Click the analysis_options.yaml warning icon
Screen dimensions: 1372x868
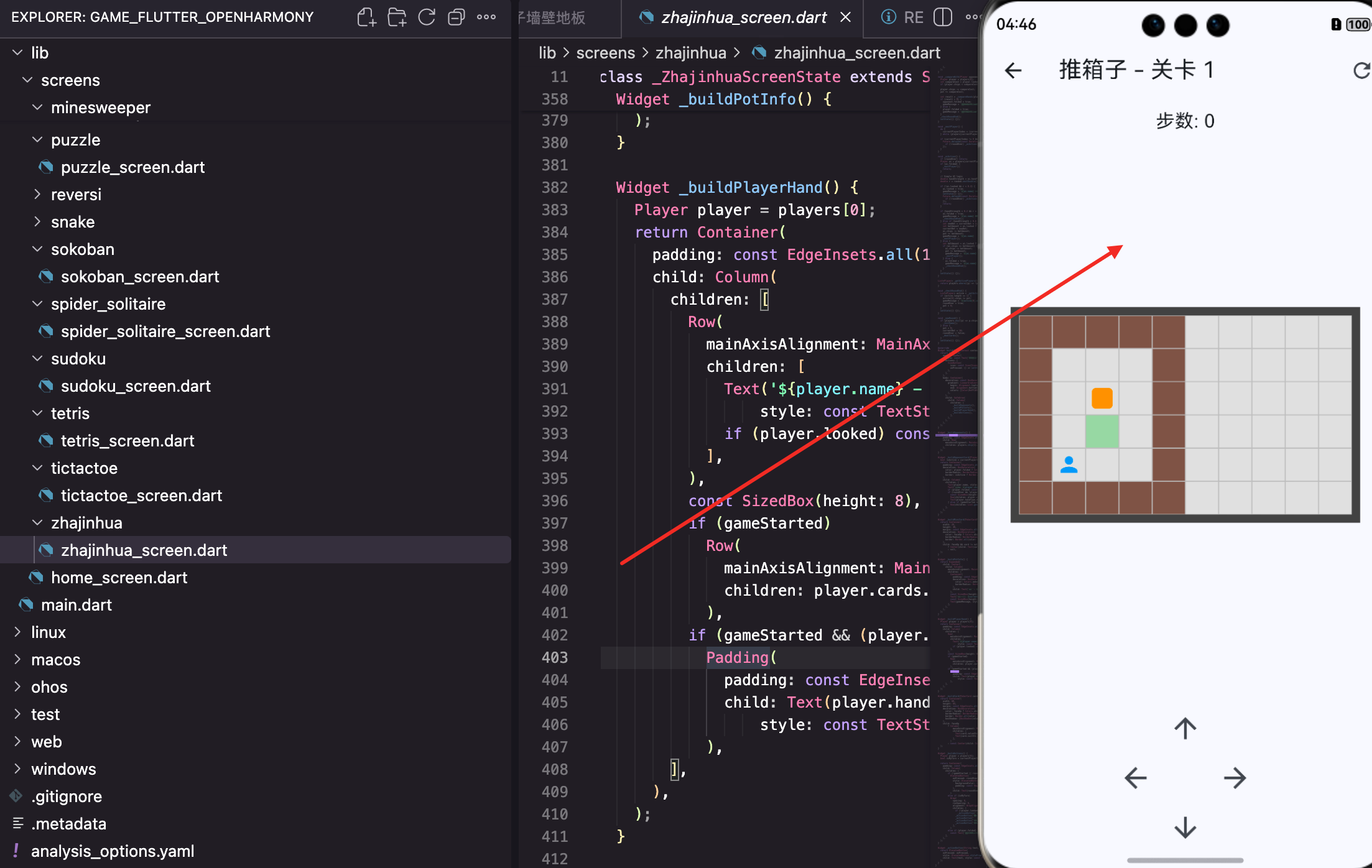[16, 851]
